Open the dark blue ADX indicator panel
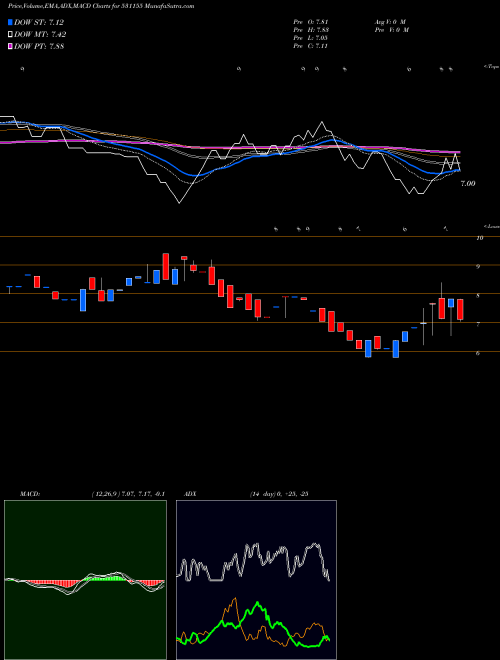500x660 pixels. pyautogui.click(x=256, y=580)
